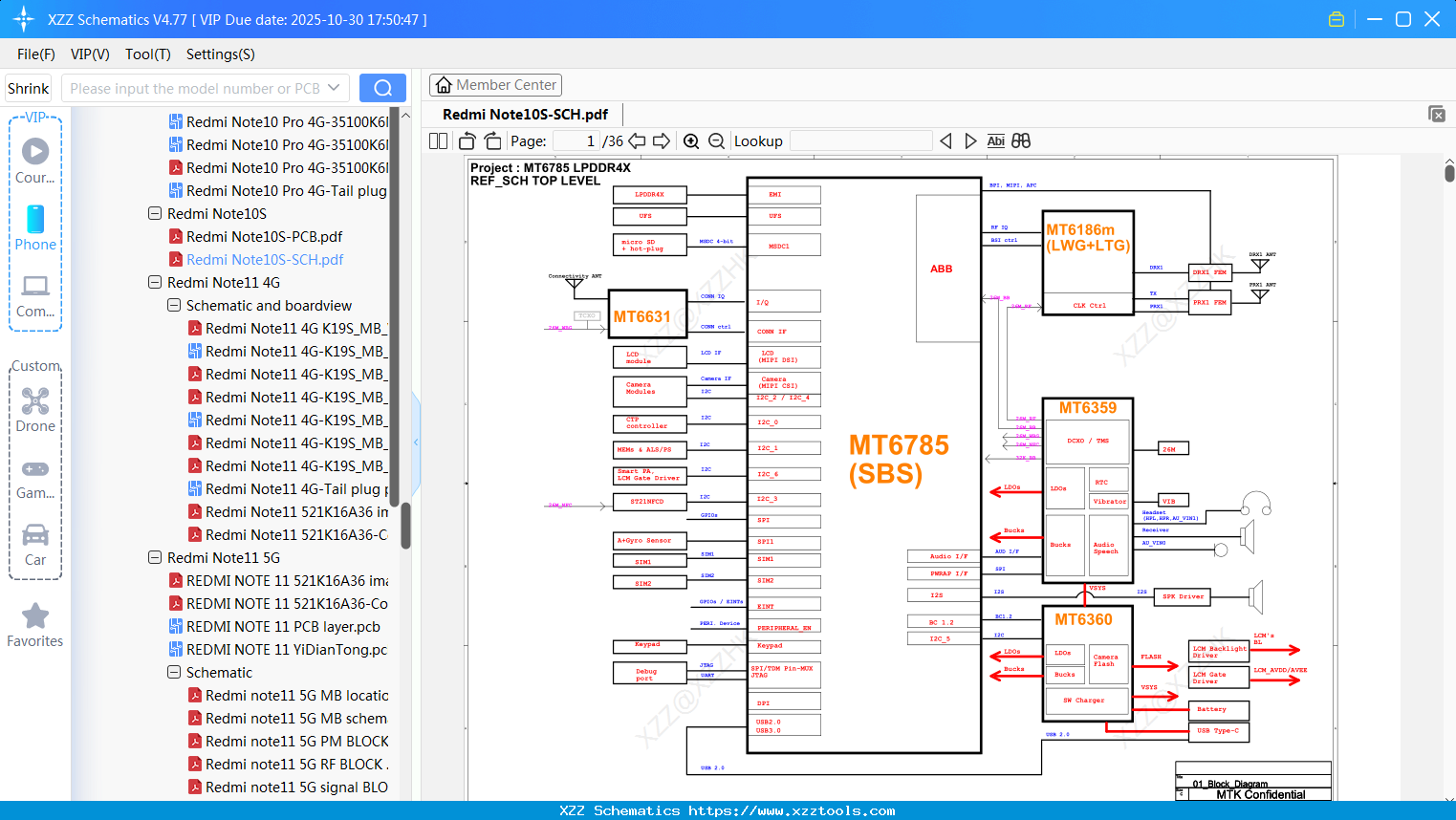Open the Car category
Image resolution: width=1456 pixels, height=820 pixels.
pos(35,545)
